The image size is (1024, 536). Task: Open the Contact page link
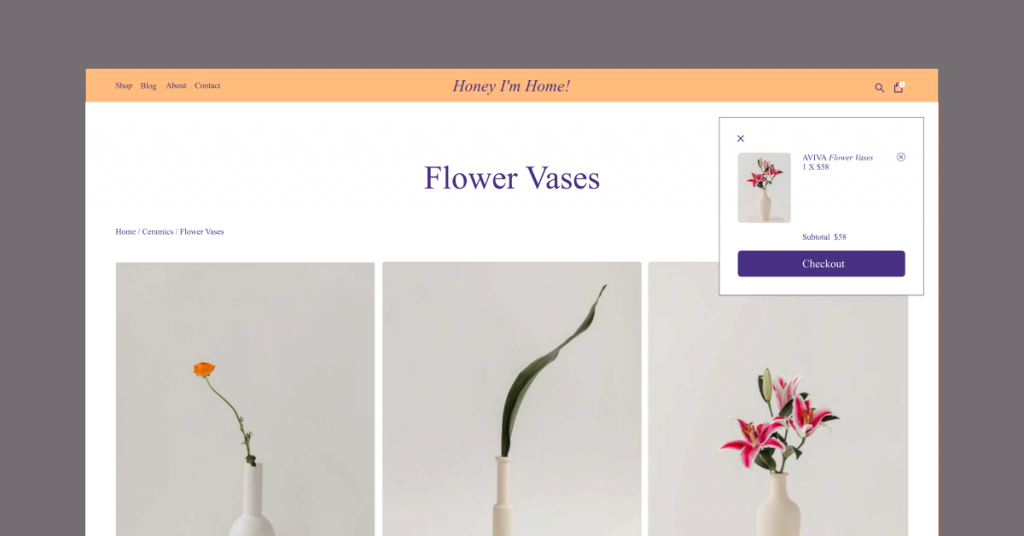pos(207,86)
